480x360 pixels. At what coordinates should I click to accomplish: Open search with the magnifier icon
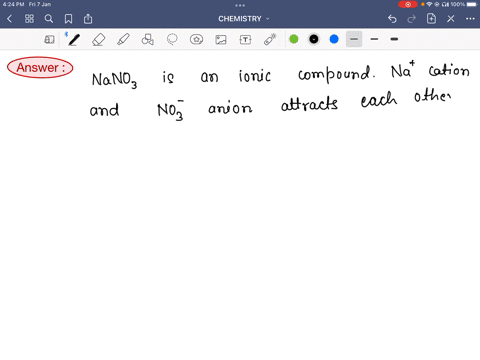[49, 19]
